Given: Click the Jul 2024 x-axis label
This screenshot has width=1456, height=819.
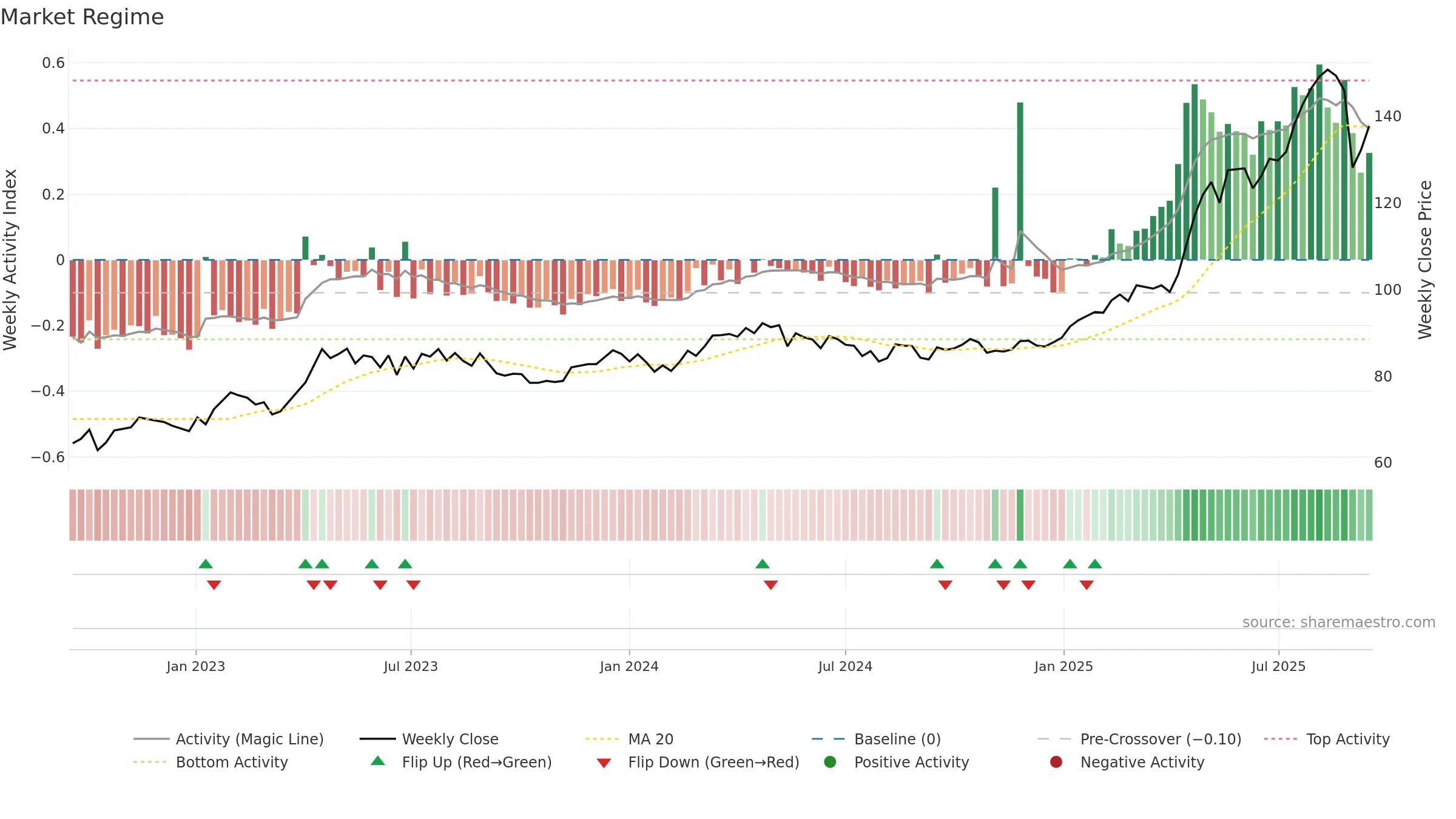Looking at the screenshot, I should click(845, 666).
